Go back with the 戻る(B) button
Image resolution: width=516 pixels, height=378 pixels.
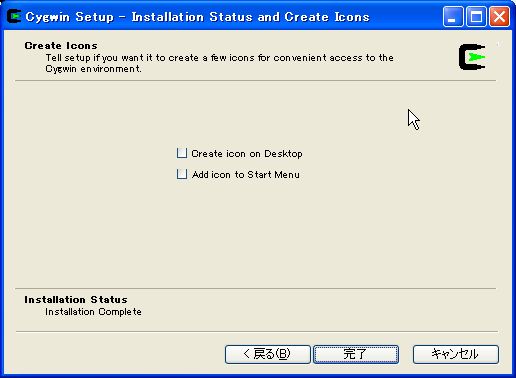tap(268, 354)
